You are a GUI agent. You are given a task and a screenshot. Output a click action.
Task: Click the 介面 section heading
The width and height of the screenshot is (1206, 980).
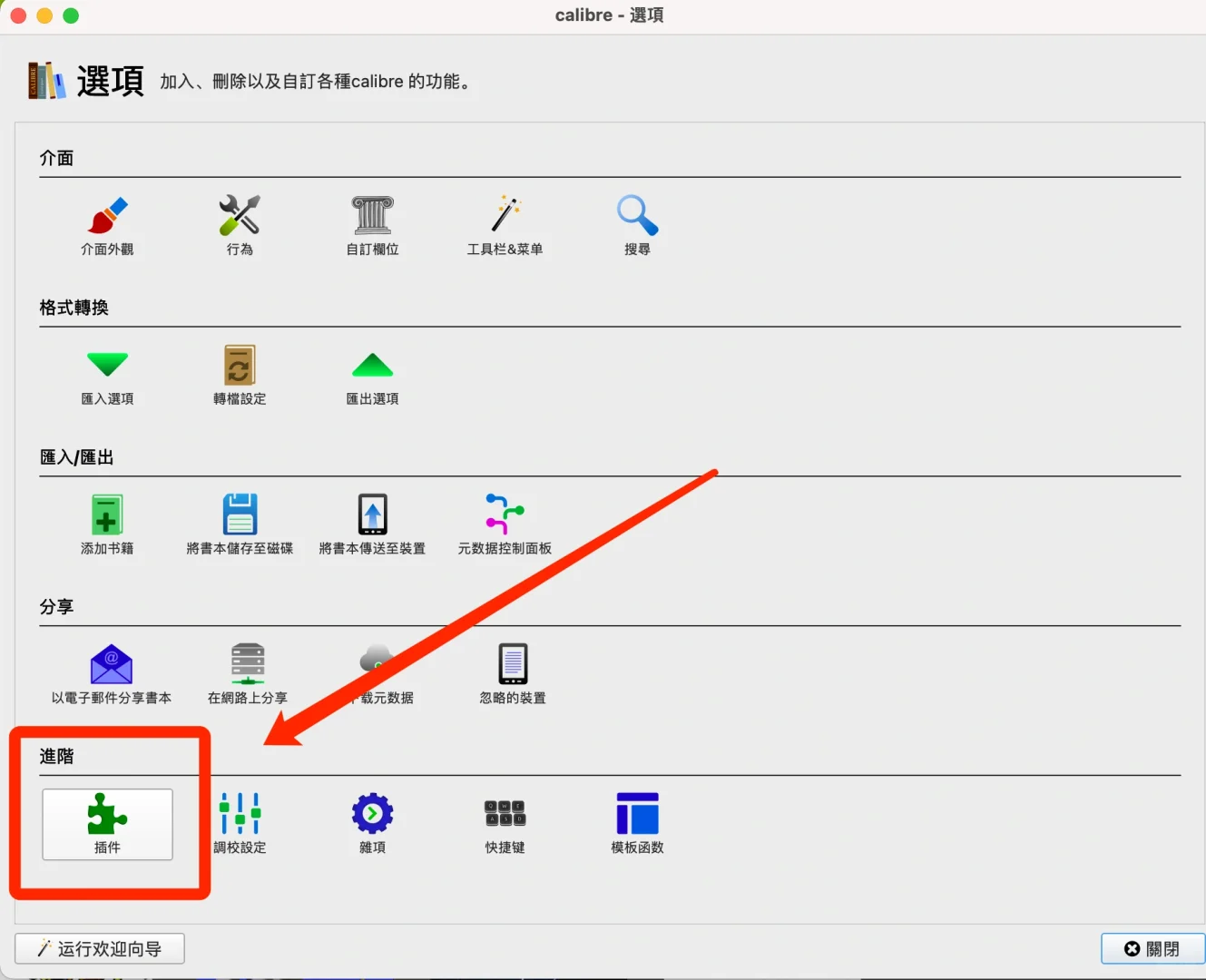[56, 158]
